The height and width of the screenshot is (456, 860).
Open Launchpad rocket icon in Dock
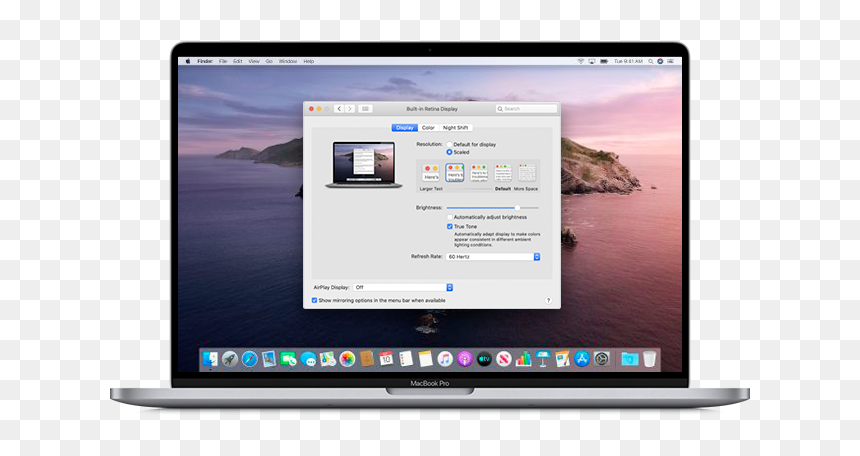click(x=230, y=359)
